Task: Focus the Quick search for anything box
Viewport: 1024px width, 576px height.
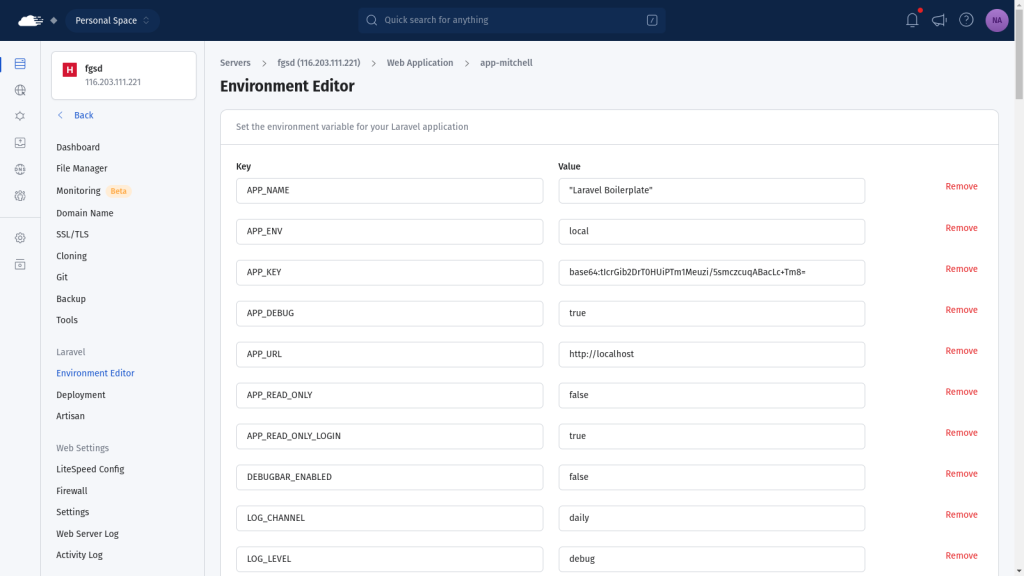Action: [x=512, y=20]
